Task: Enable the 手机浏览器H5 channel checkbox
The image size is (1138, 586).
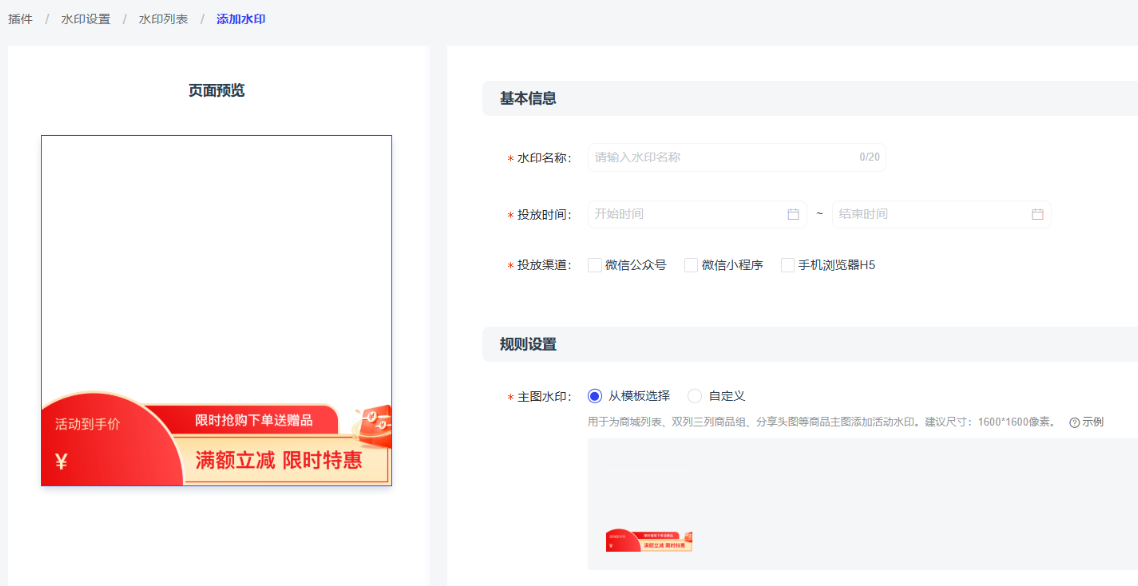Action: click(788, 265)
